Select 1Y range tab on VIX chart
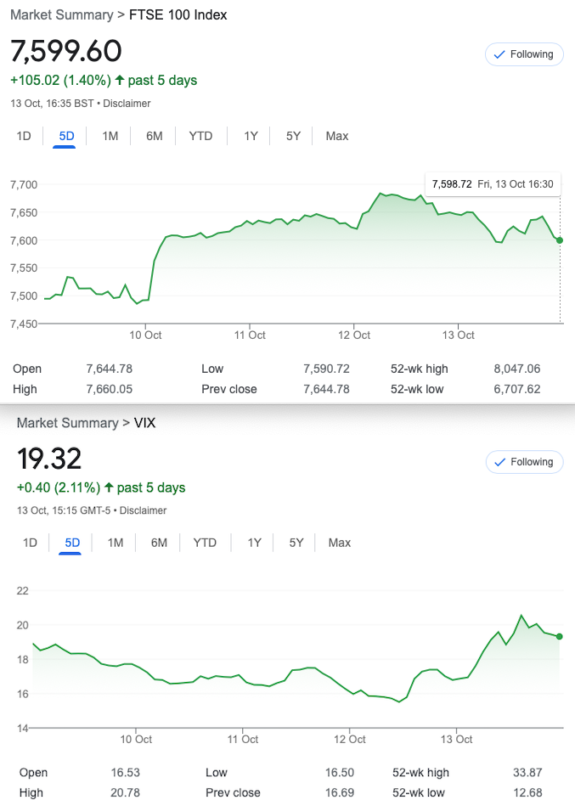Viewport: 575px width, 800px height. (254, 543)
